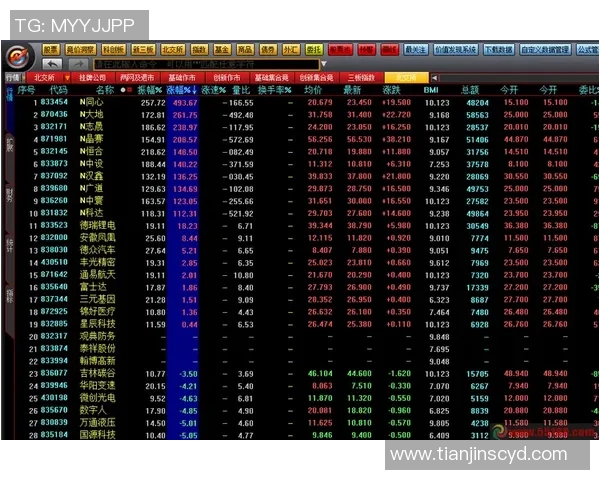Screen dimensions: 600x480
Task: Click the small dot icons beside 名称 header
Action: [x=126, y=90]
